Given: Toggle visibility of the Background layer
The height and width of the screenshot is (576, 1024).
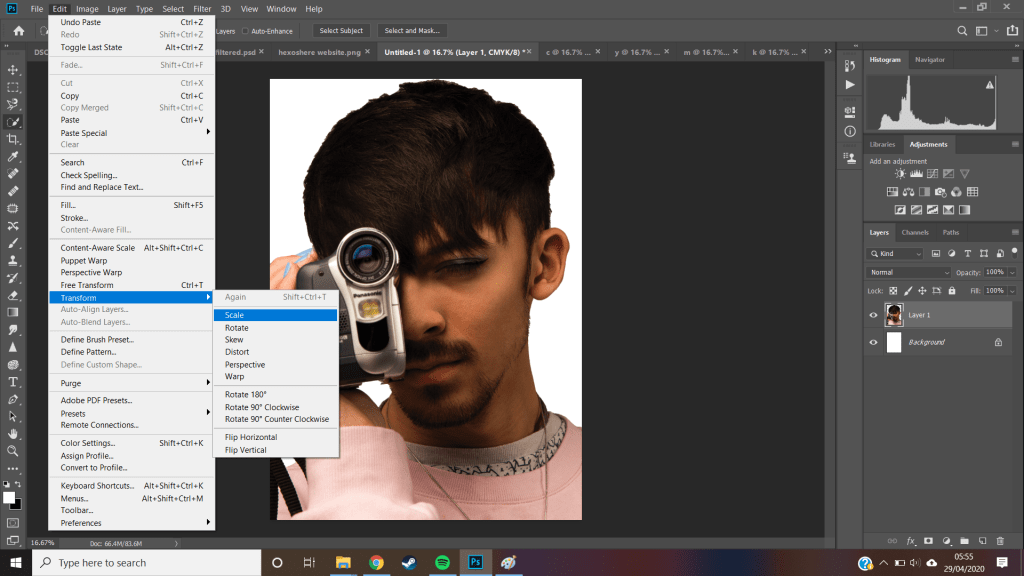Looking at the screenshot, I should point(873,342).
